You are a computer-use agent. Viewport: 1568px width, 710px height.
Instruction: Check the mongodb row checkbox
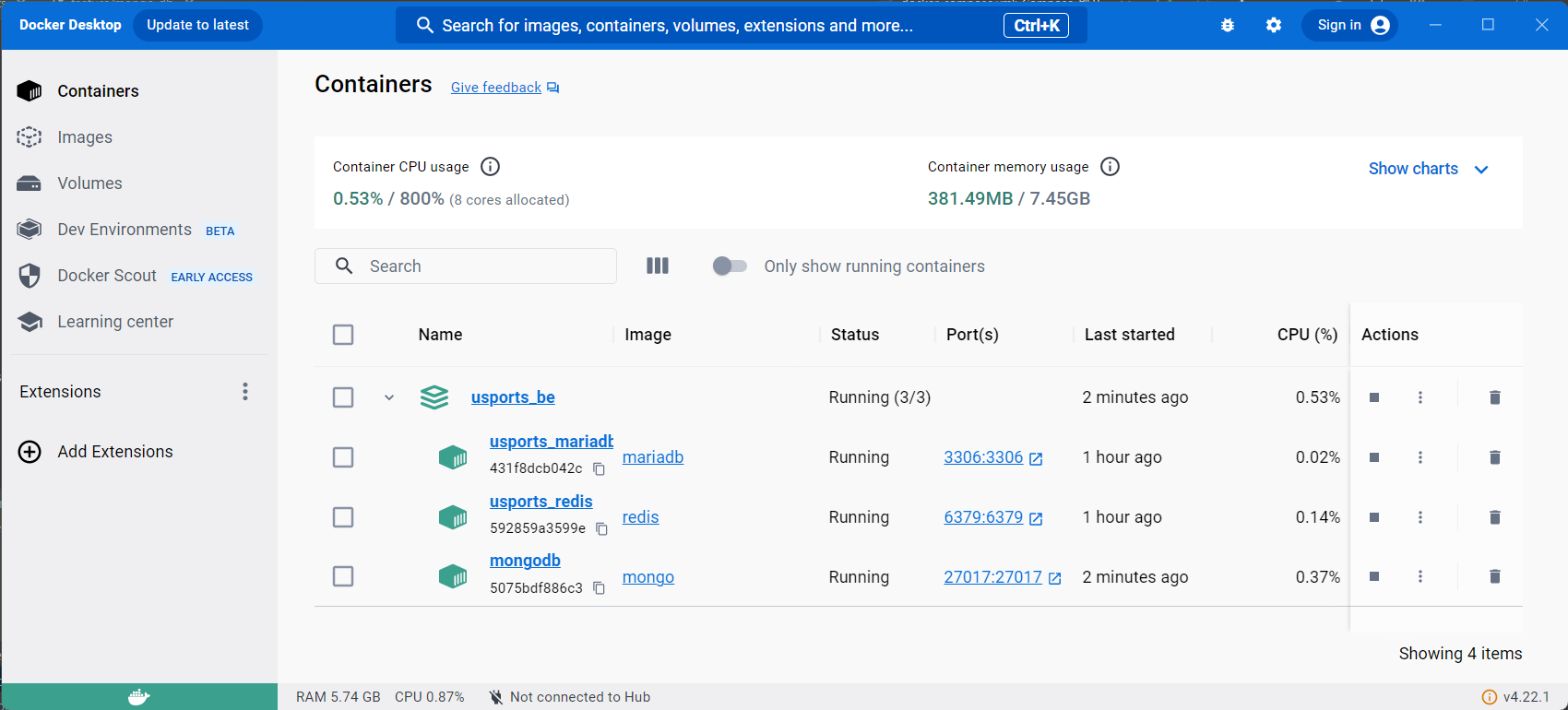pos(343,576)
